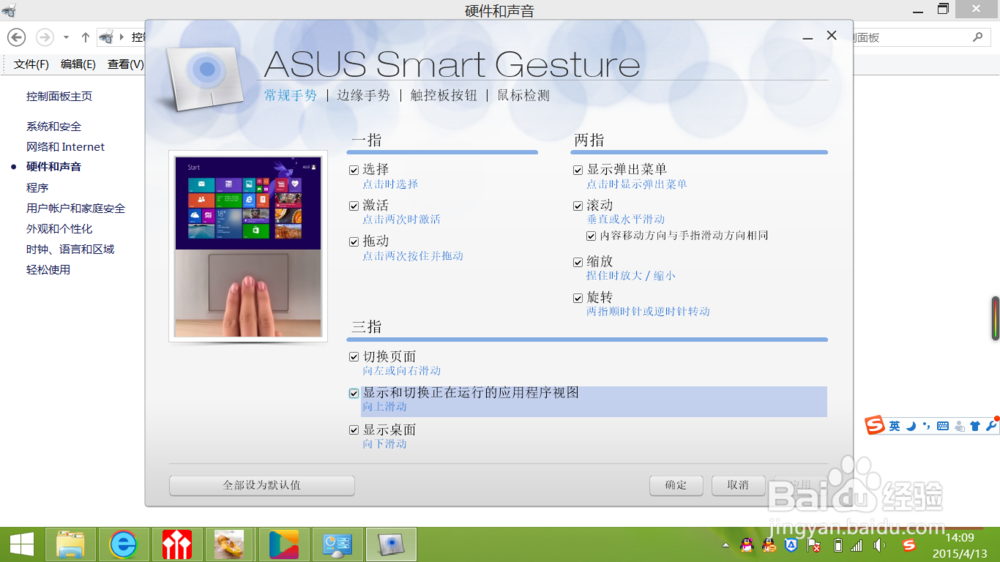
Task: Switch to the 鼠标检测 tab
Action: 524,96
